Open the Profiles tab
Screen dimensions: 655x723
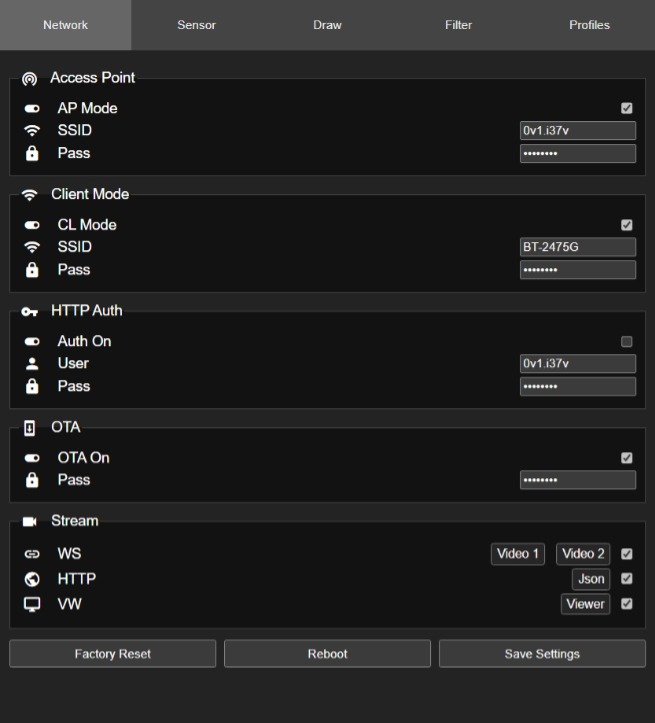[589, 25]
